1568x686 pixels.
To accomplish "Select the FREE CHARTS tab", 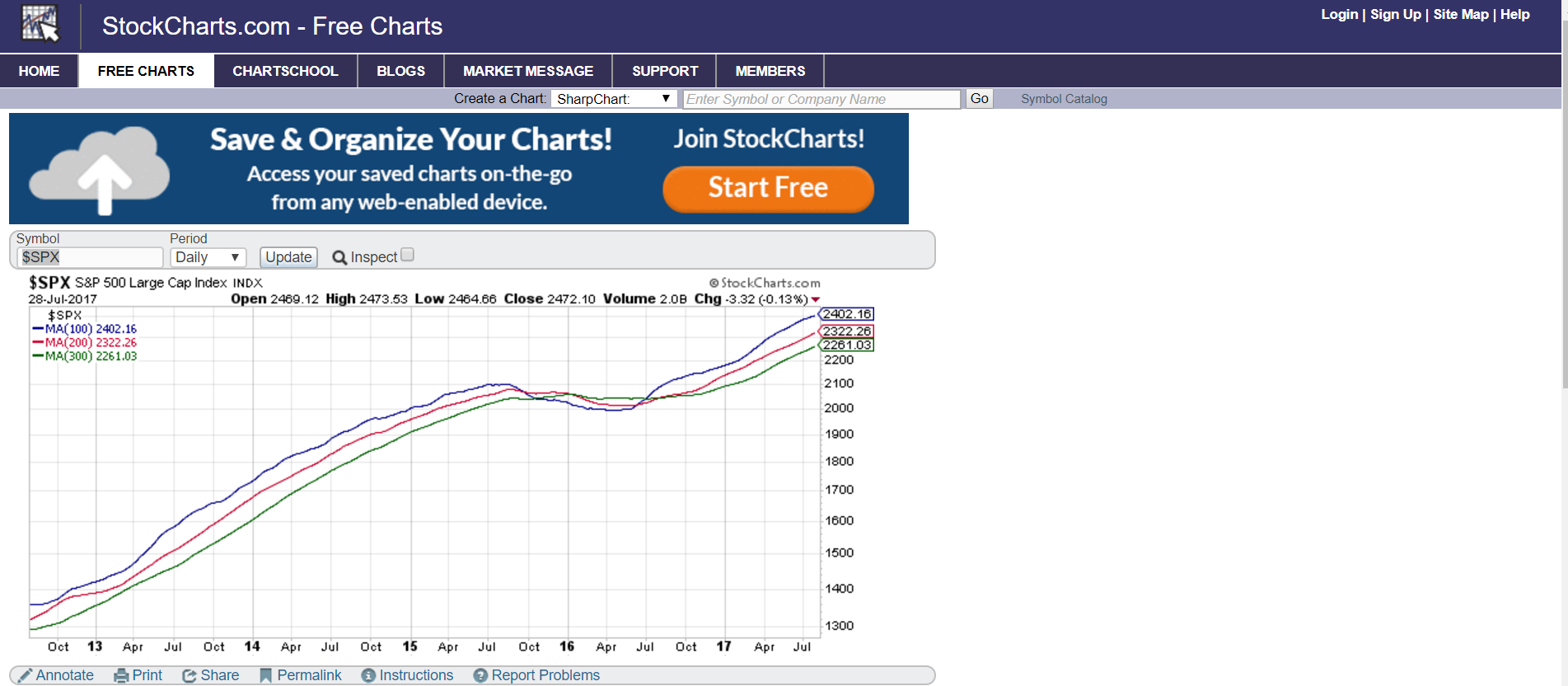I will pos(146,71).
